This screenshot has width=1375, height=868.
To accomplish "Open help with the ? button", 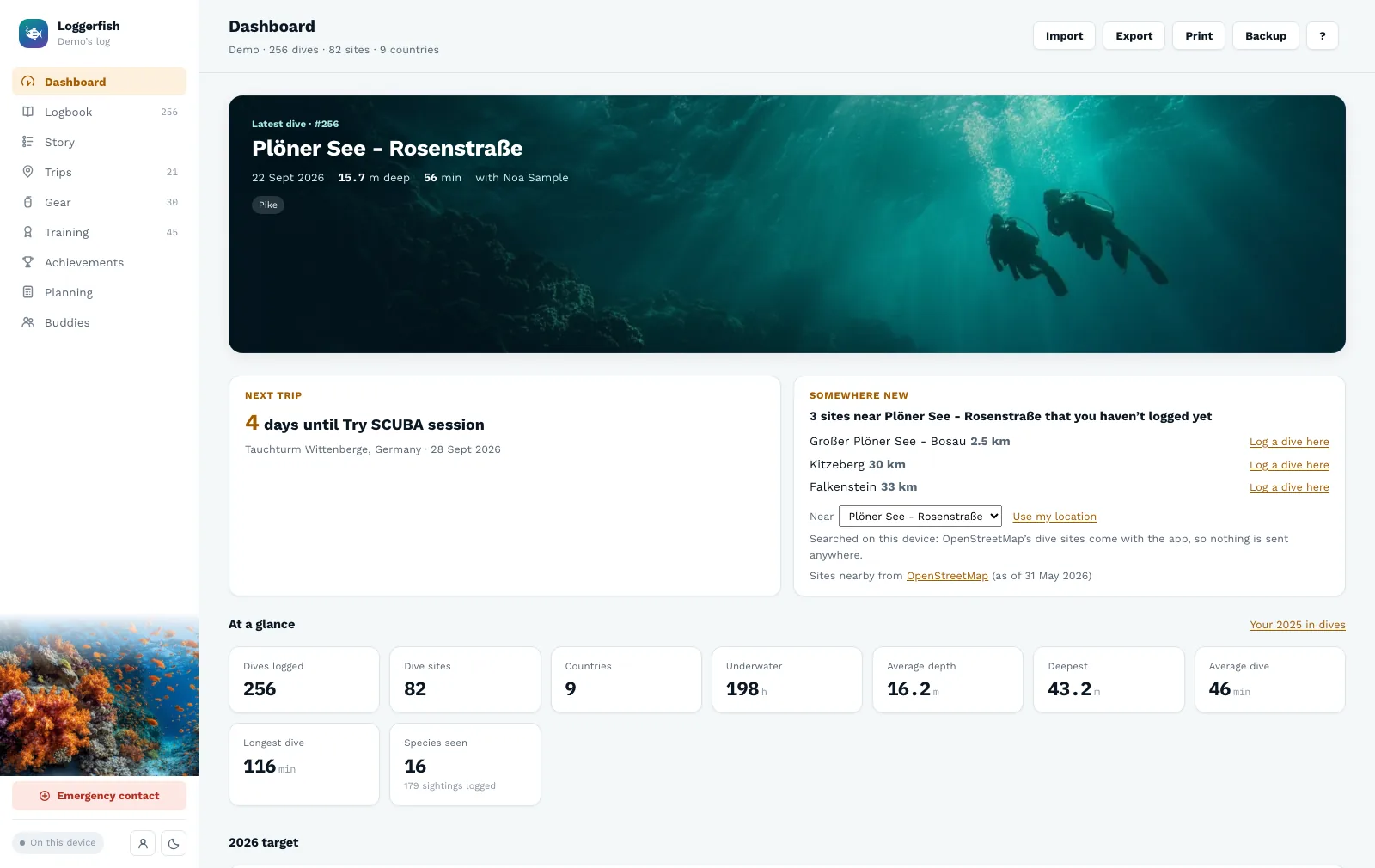I will coord(1322,35).
